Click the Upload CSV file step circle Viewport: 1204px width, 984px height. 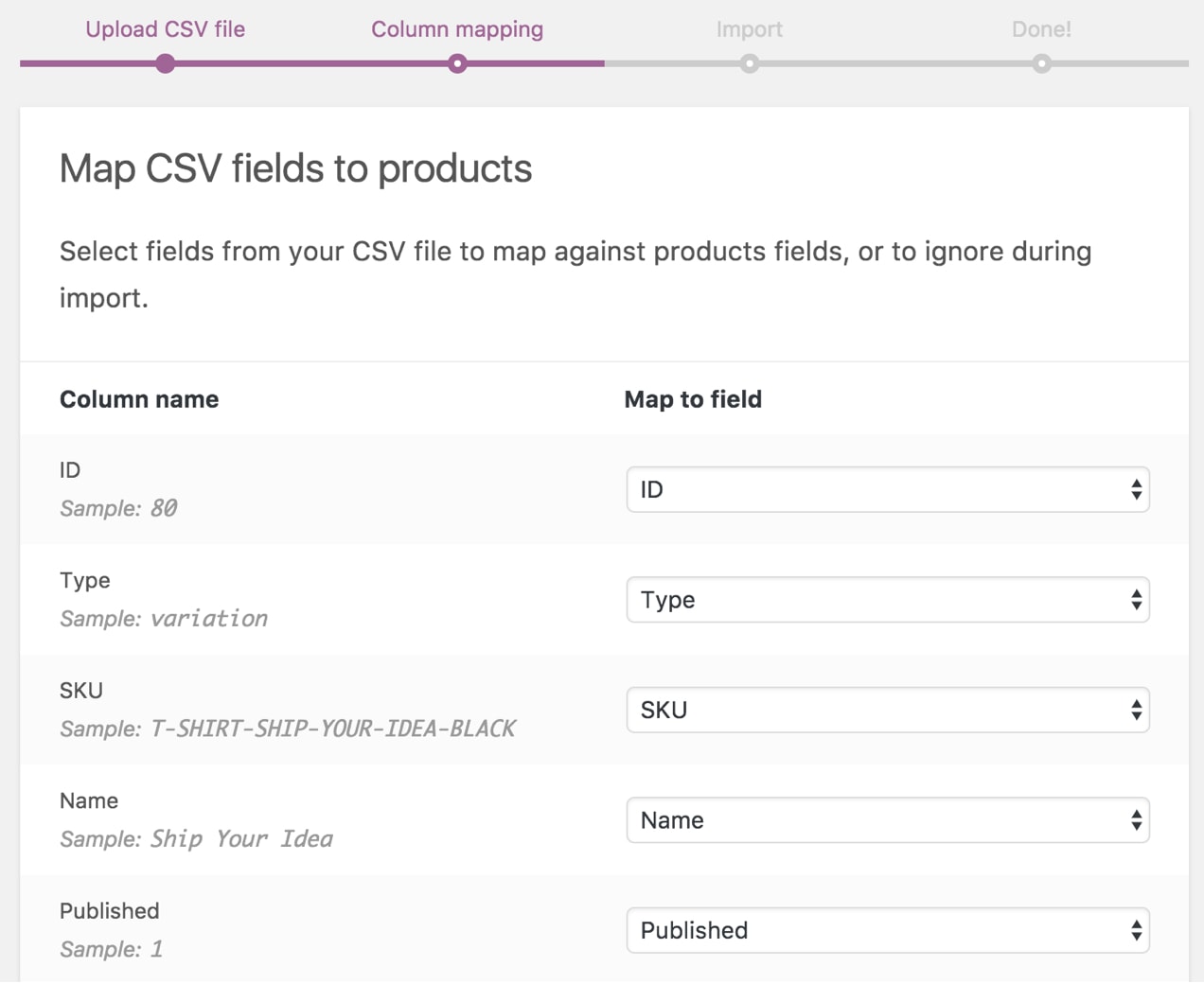pyautogui.click(x=166, y=64)
